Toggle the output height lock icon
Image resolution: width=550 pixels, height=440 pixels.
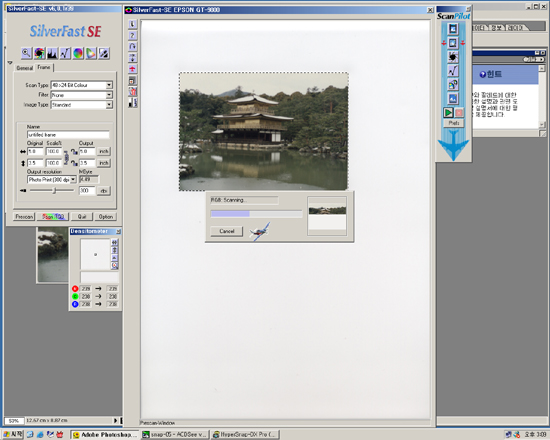74,163
